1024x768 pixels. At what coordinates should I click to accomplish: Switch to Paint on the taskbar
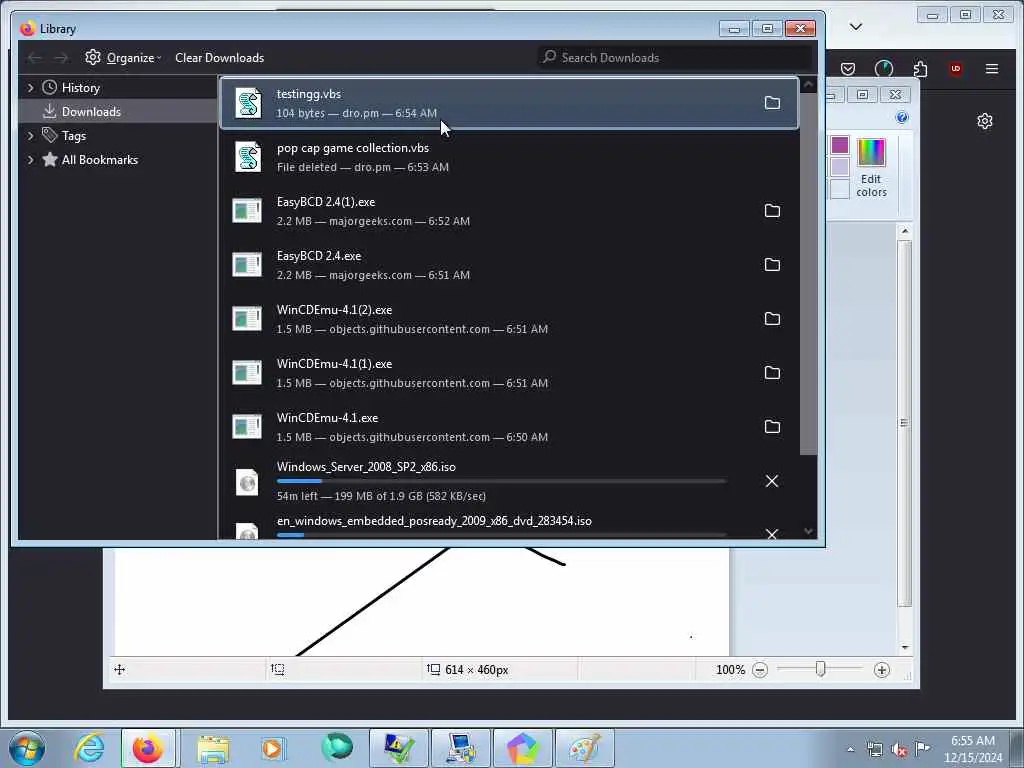[584, 748]
